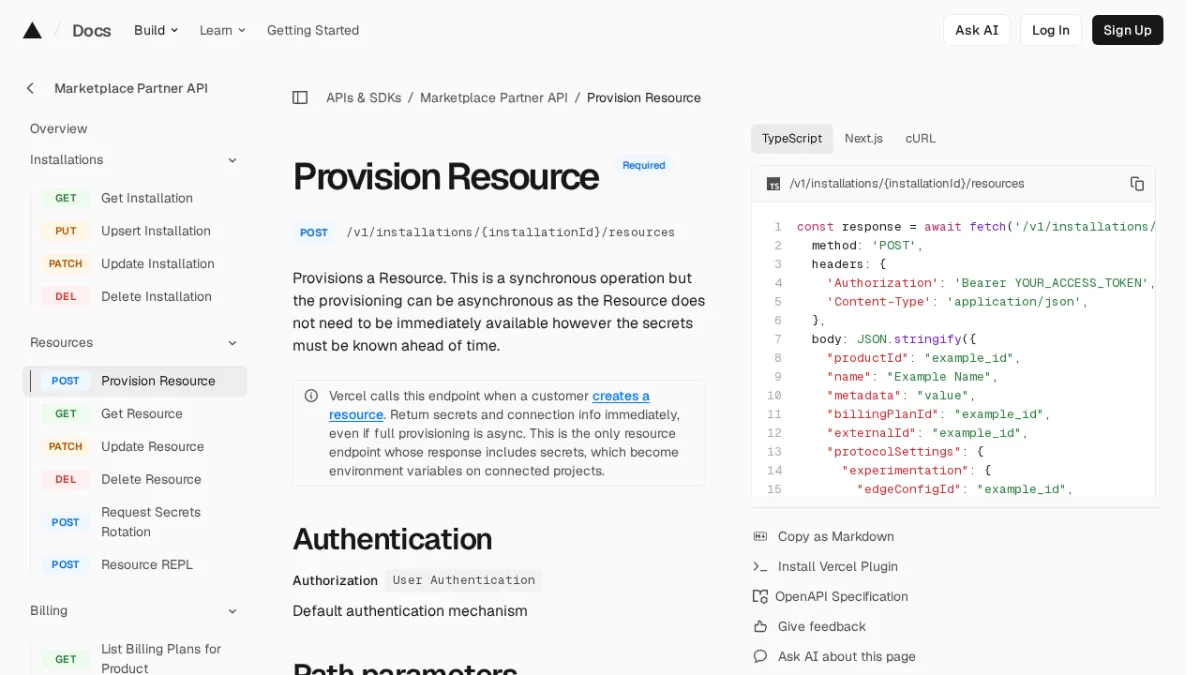The height and width of the screenshot is (675, 1200).
Task: Click the Install Vercel Plugin terminal icon
Action: [x=760, y=567]
